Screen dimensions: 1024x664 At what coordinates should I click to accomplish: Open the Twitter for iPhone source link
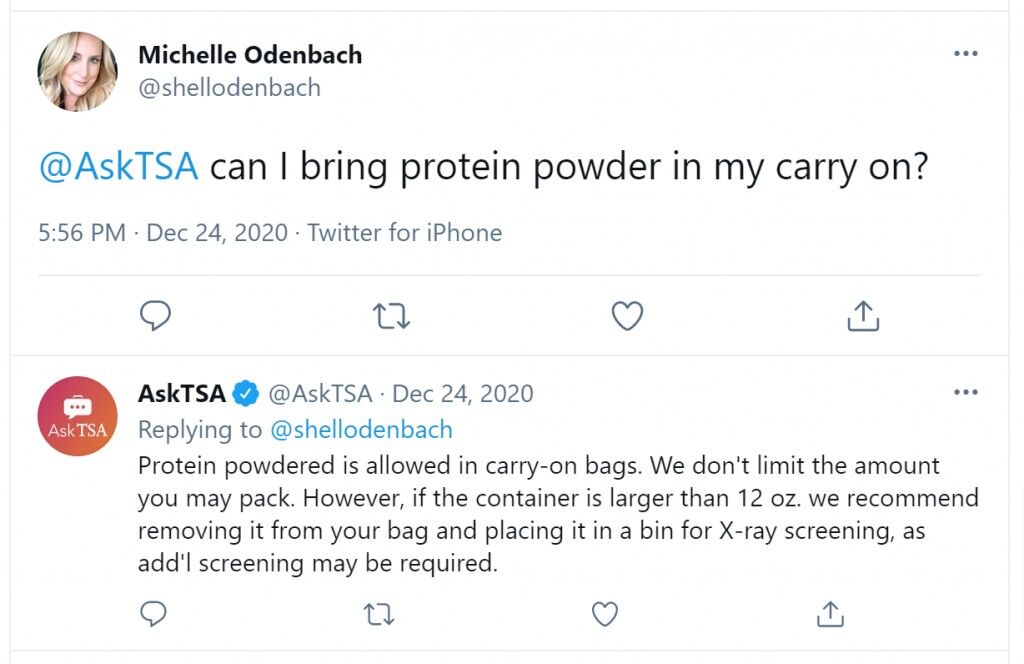pyautogui.click(x=405, y=232)
